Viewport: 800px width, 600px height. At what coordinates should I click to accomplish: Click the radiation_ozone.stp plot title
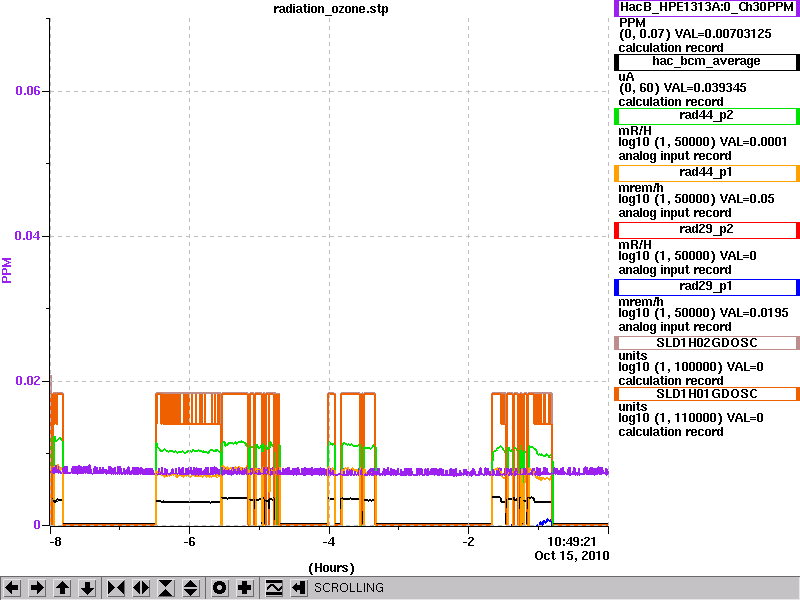331,9
